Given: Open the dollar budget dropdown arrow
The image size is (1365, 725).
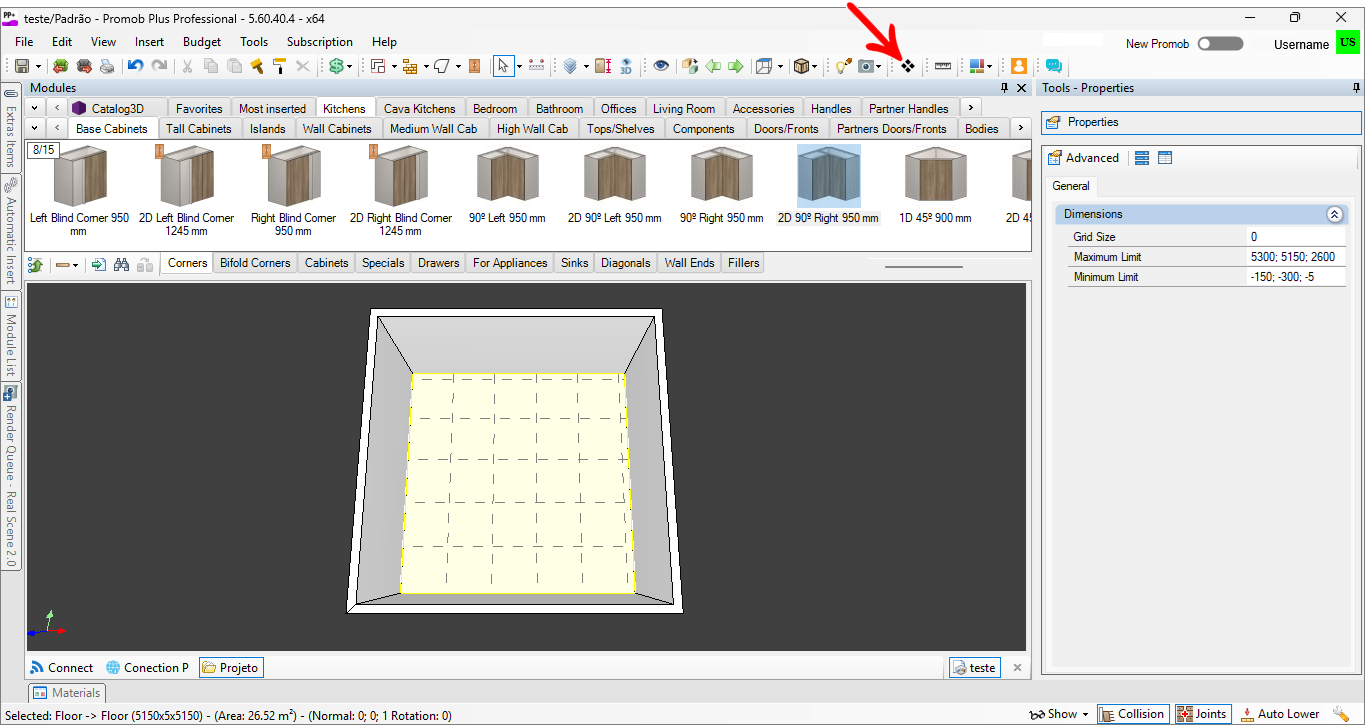Looking at the screenshot, I should pyautogui.click(x=351, y=66).
